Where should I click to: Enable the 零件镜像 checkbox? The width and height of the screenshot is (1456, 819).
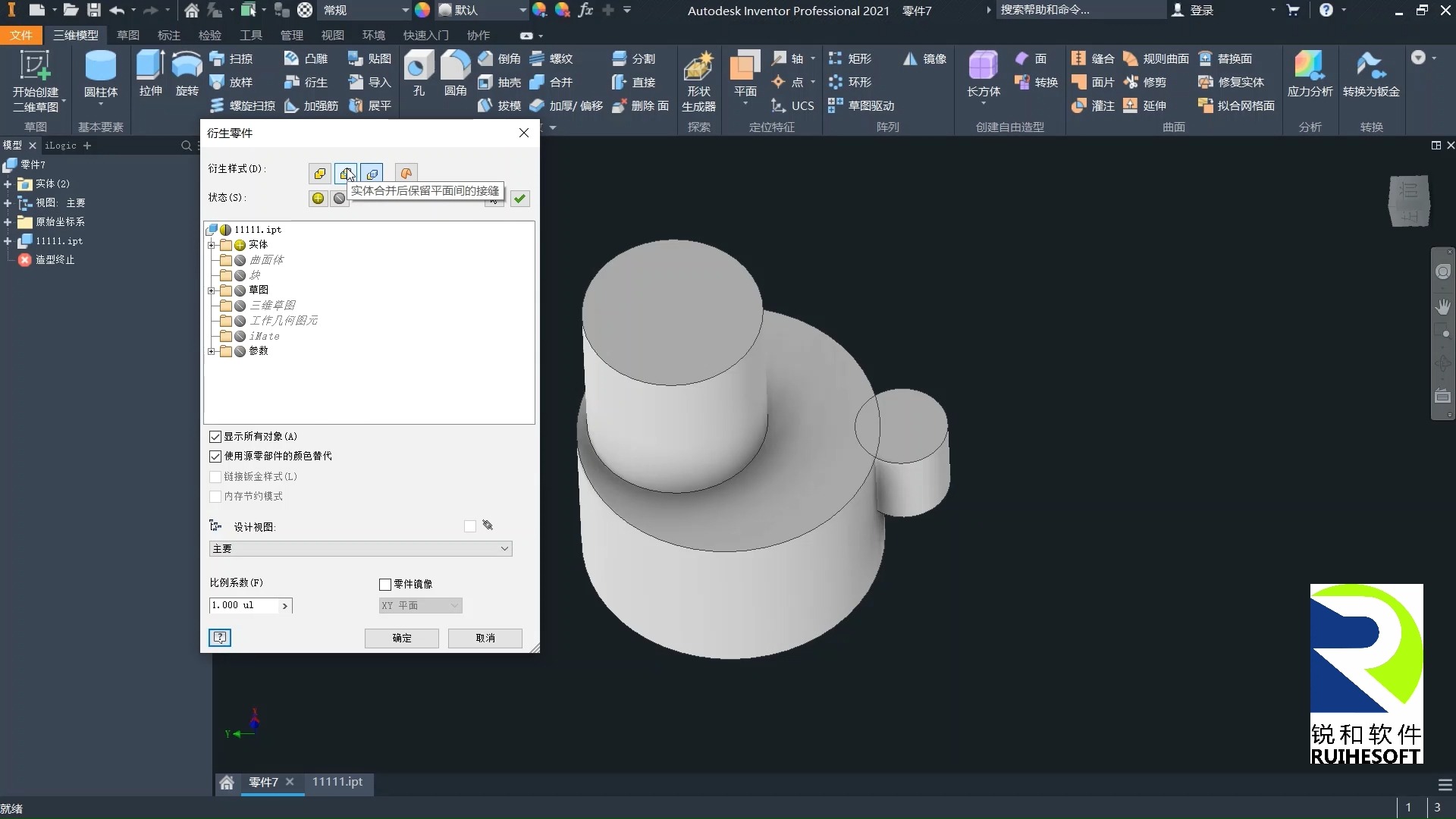385,585
